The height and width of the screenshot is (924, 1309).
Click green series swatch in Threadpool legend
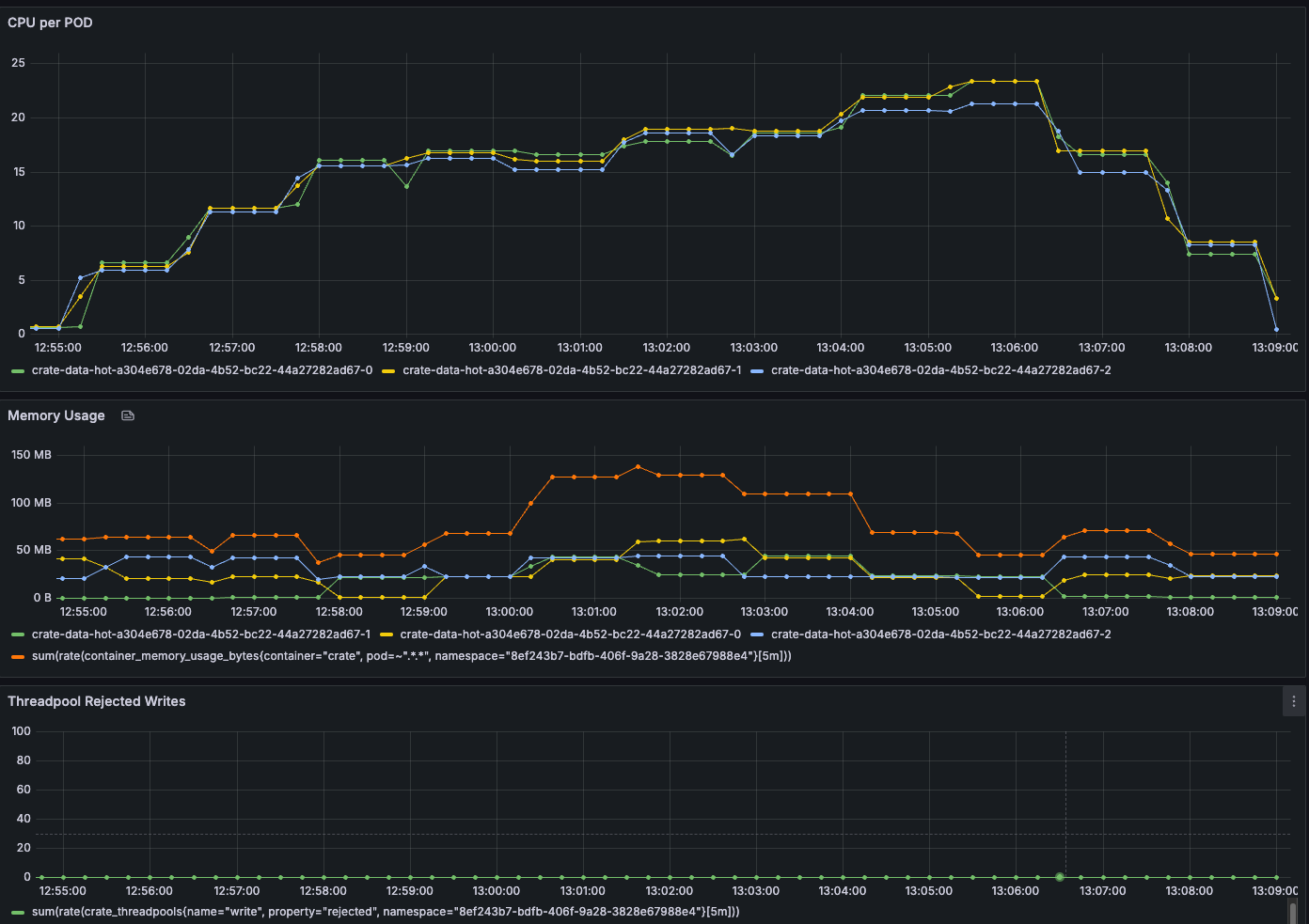point(18,913)
